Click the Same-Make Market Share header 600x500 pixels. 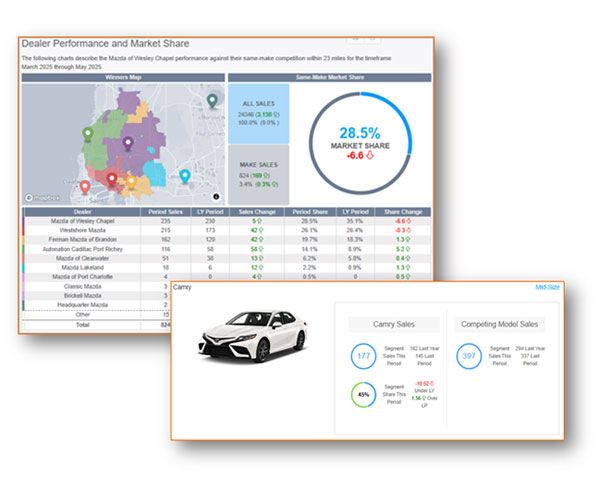pos(330,77)
